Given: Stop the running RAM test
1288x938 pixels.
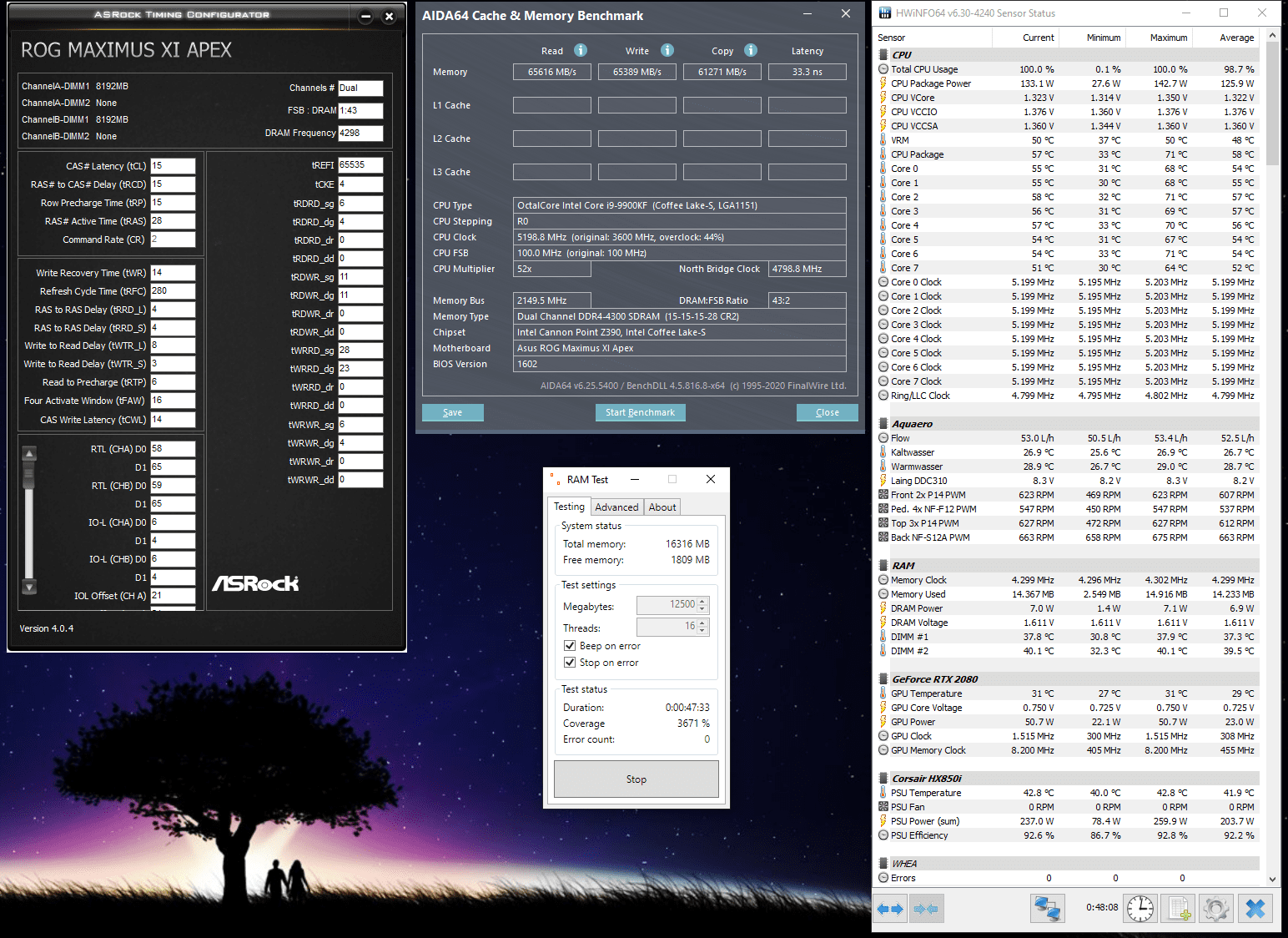Looking at the screenshot, I should click(x=636, y=779).
